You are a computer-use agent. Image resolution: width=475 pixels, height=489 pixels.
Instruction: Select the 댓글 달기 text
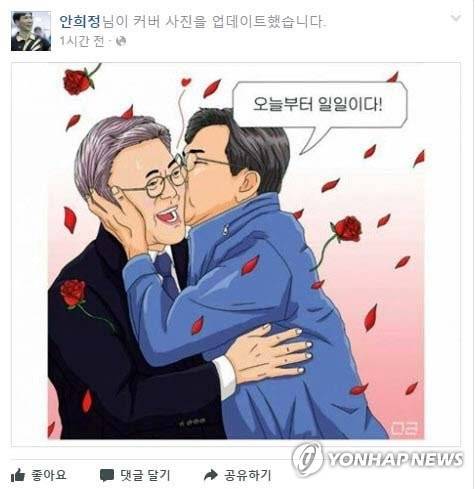click(x=145, y=475)
